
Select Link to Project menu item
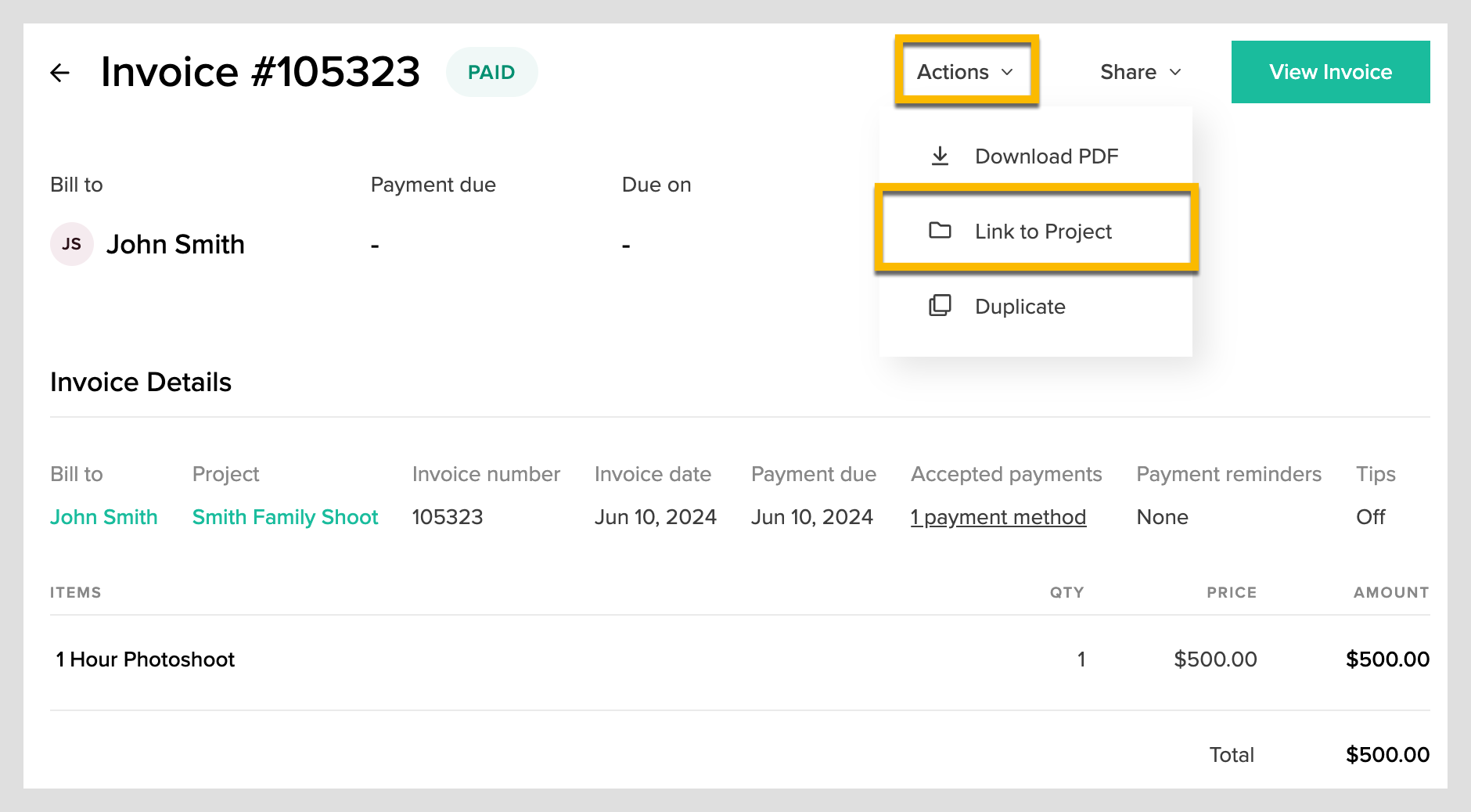tap(1042, 232)
